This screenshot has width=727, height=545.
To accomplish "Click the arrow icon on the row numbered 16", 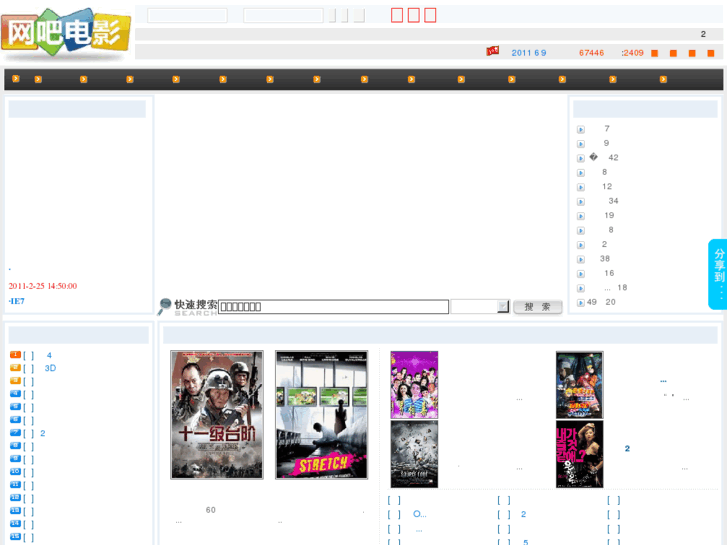I will point(580,274).
